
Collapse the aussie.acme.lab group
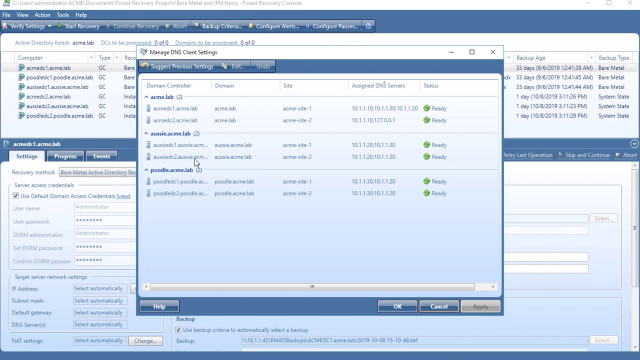point(146,133)
